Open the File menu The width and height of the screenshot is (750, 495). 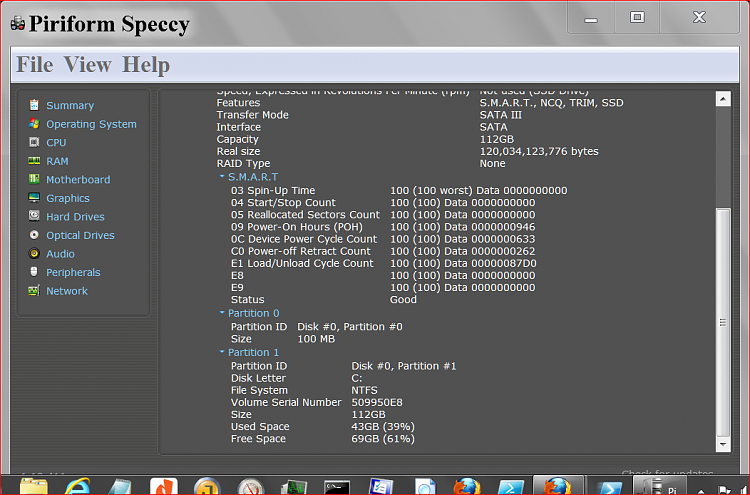34,65
